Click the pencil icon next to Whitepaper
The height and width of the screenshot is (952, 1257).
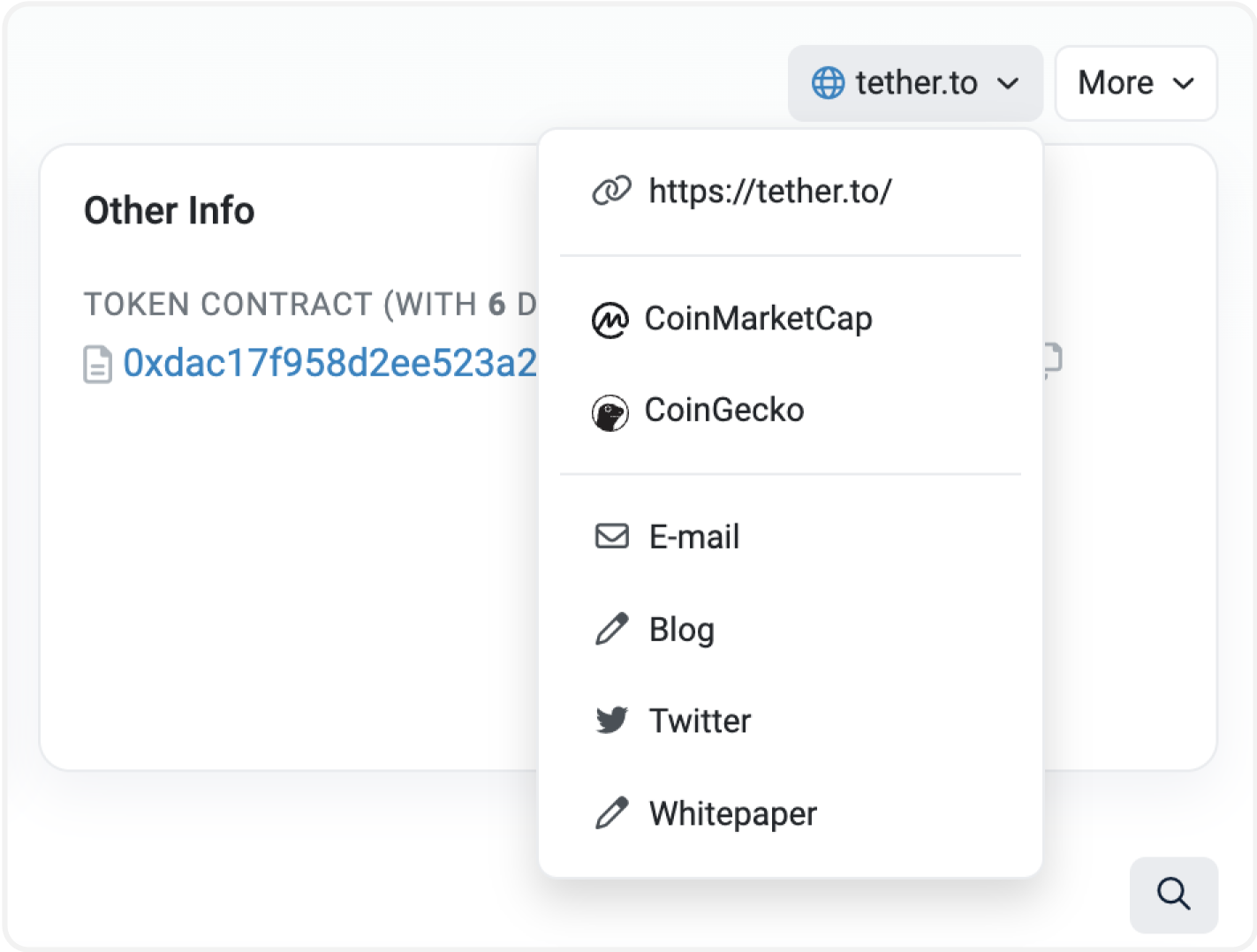[611, 812]
